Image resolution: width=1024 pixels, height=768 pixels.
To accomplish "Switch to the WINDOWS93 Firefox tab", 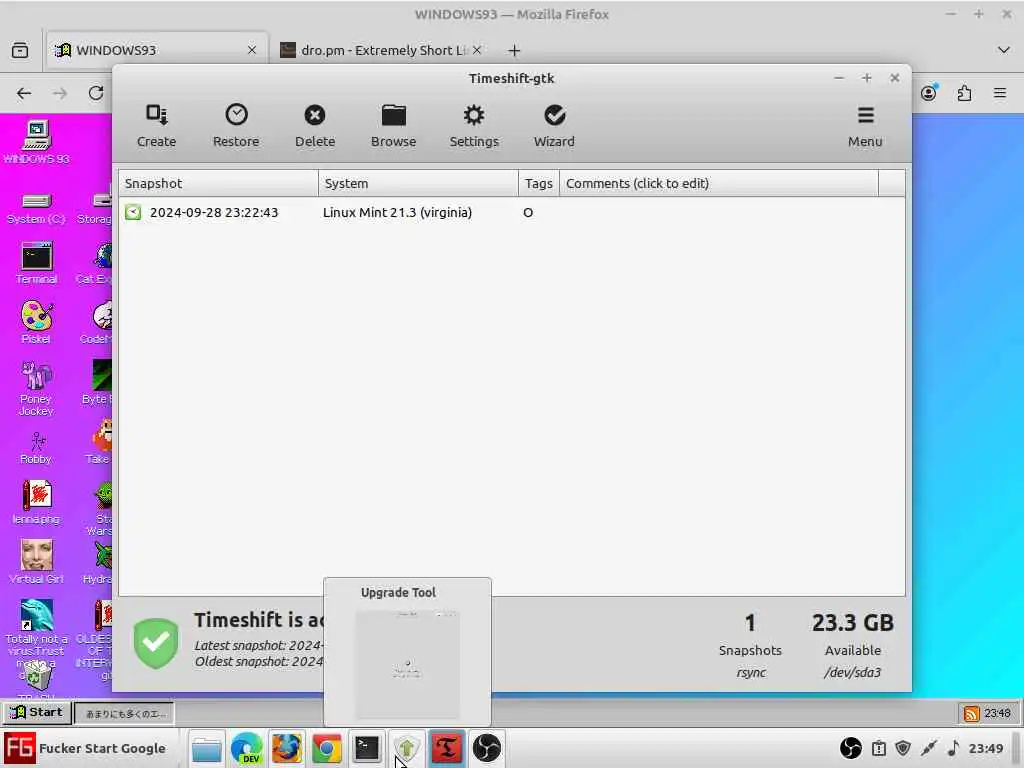I will coord(156,50).
